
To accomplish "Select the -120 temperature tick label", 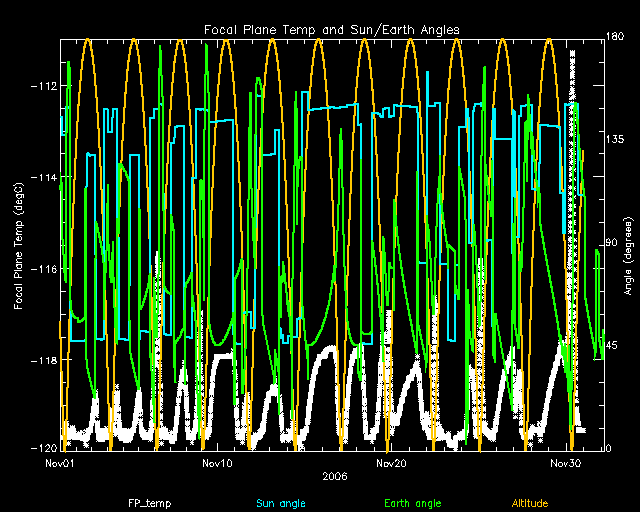I will click(42, 449).
